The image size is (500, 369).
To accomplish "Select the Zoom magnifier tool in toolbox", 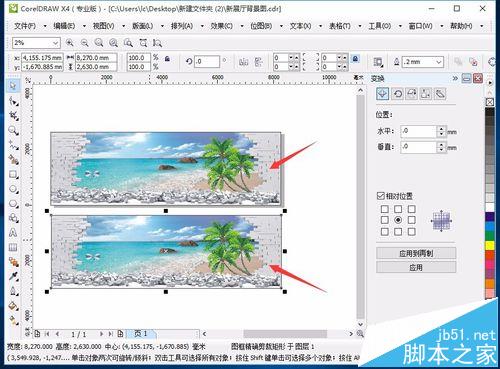I will (x=13, y=130).
